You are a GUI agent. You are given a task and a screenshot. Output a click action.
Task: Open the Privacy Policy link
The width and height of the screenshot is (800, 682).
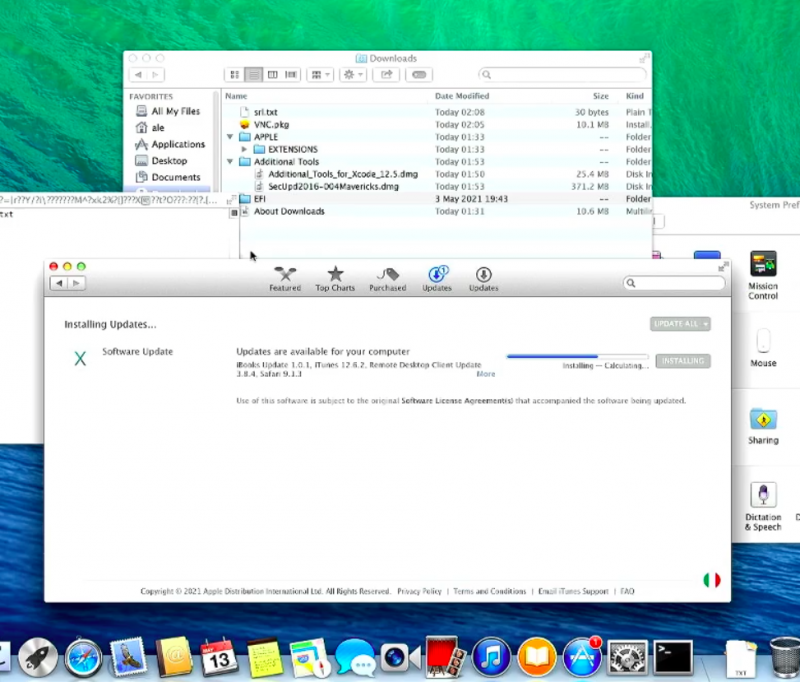(x=418, y=591)
